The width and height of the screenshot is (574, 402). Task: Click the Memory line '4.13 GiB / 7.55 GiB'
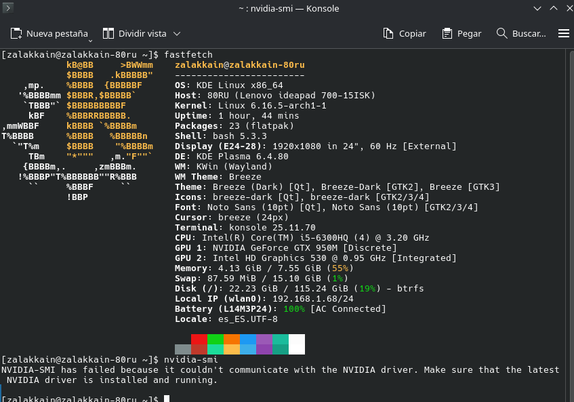(264, 268)
